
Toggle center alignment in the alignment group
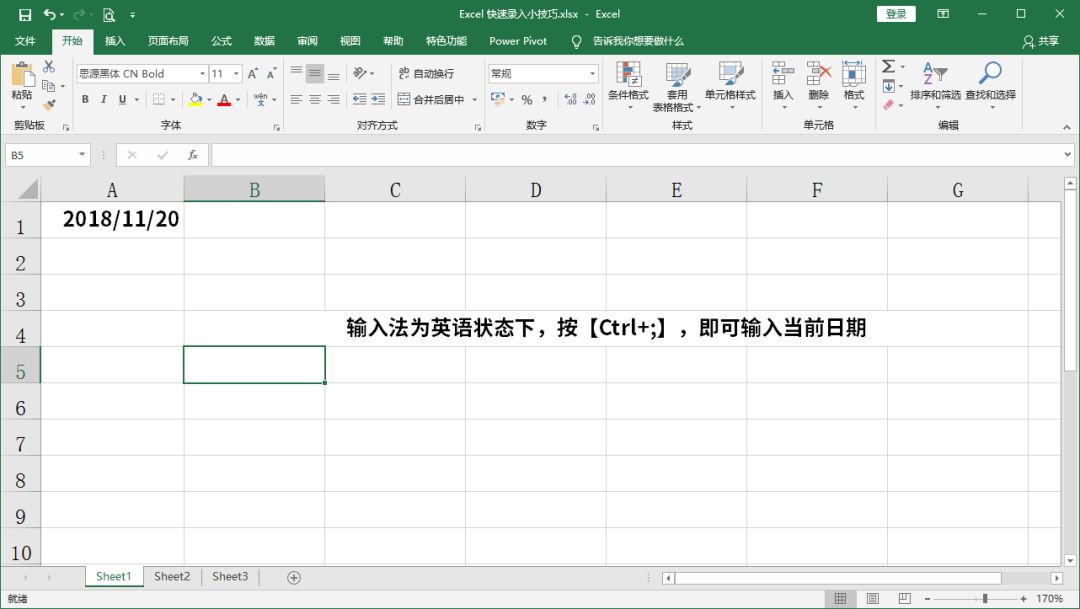[314, 100]
